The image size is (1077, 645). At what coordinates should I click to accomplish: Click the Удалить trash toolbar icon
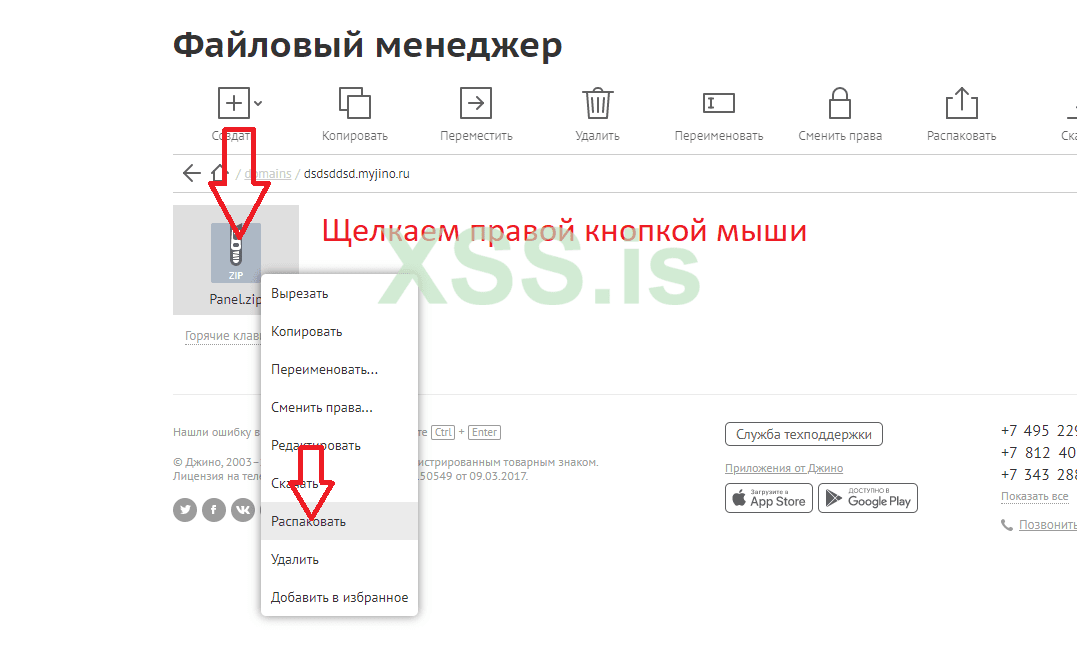point(598,103)
